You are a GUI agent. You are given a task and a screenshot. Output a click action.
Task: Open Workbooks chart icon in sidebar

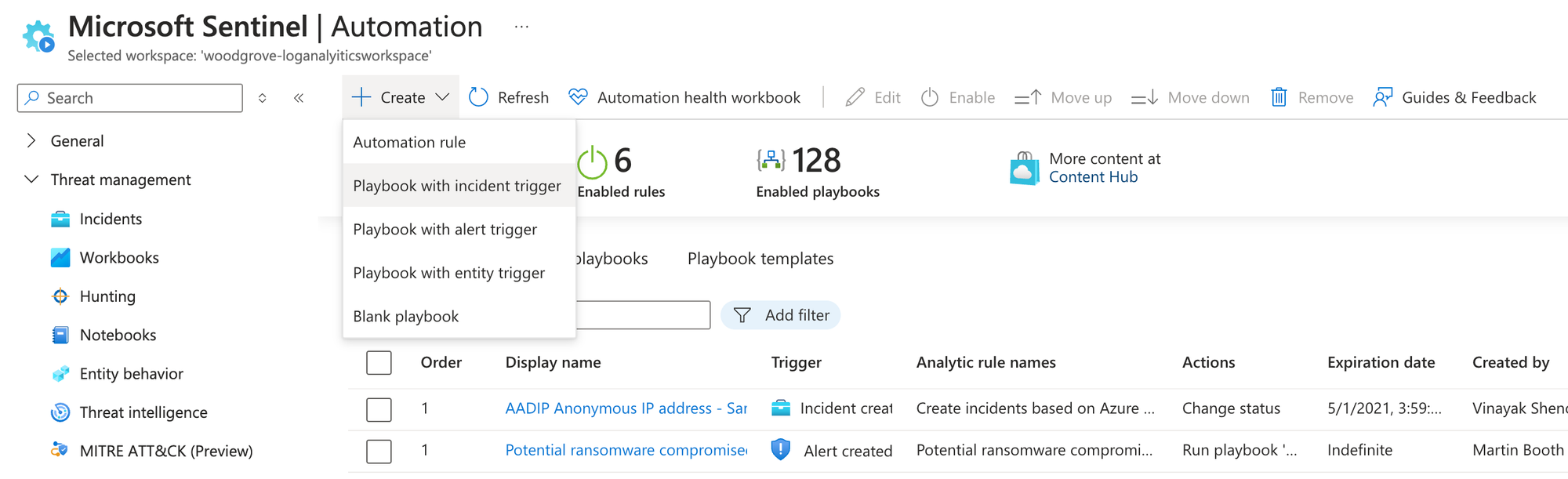(x=60, y=258)
